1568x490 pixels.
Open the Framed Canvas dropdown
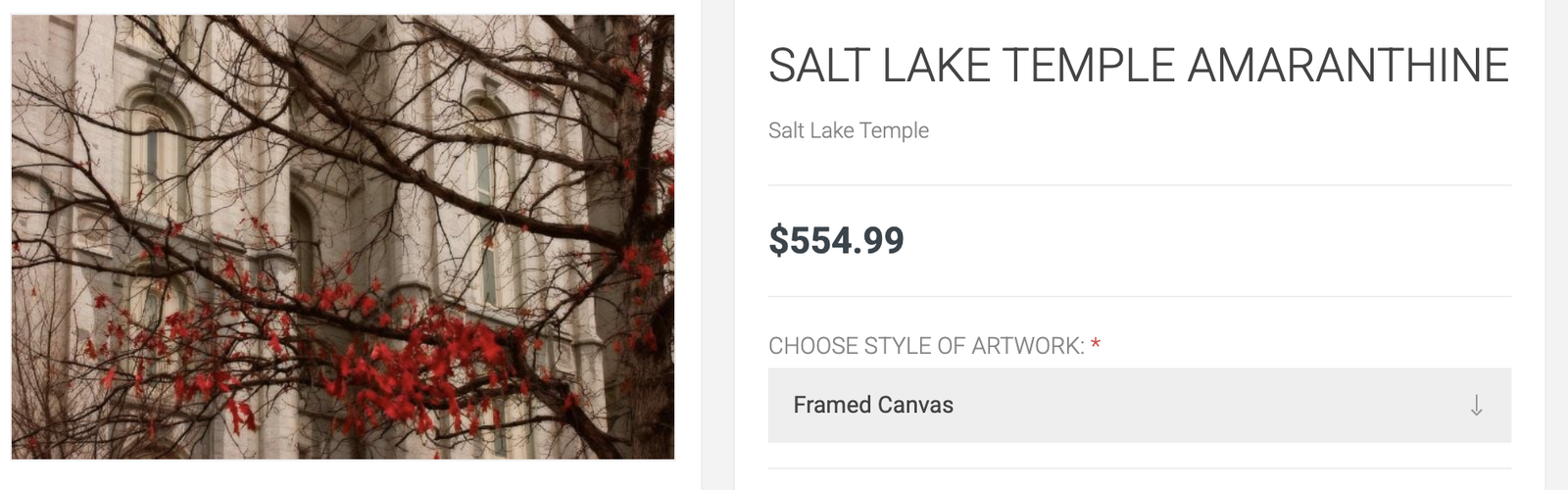click(1139, 406)
